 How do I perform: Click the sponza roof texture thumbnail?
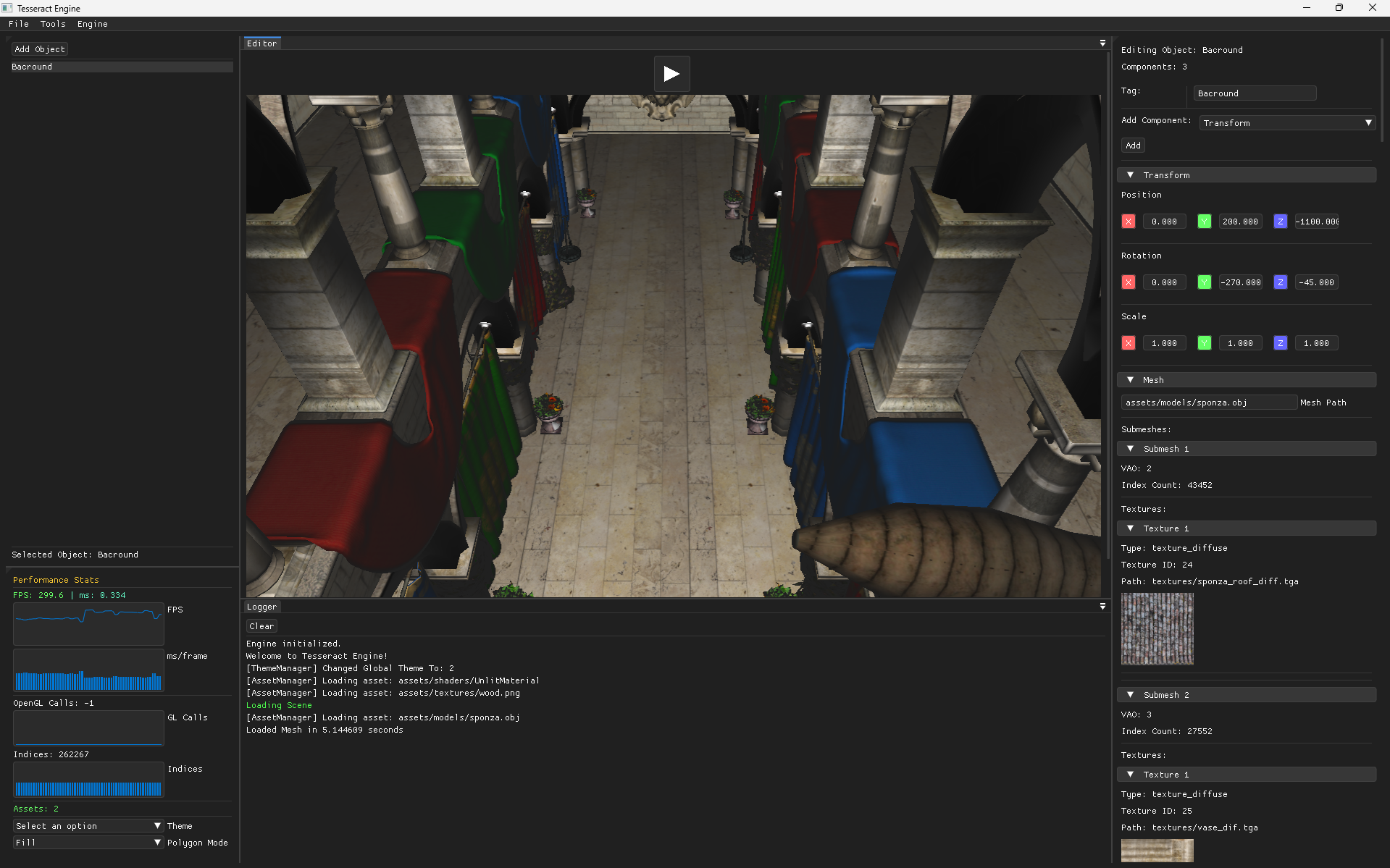click(x=1157, y=629)
